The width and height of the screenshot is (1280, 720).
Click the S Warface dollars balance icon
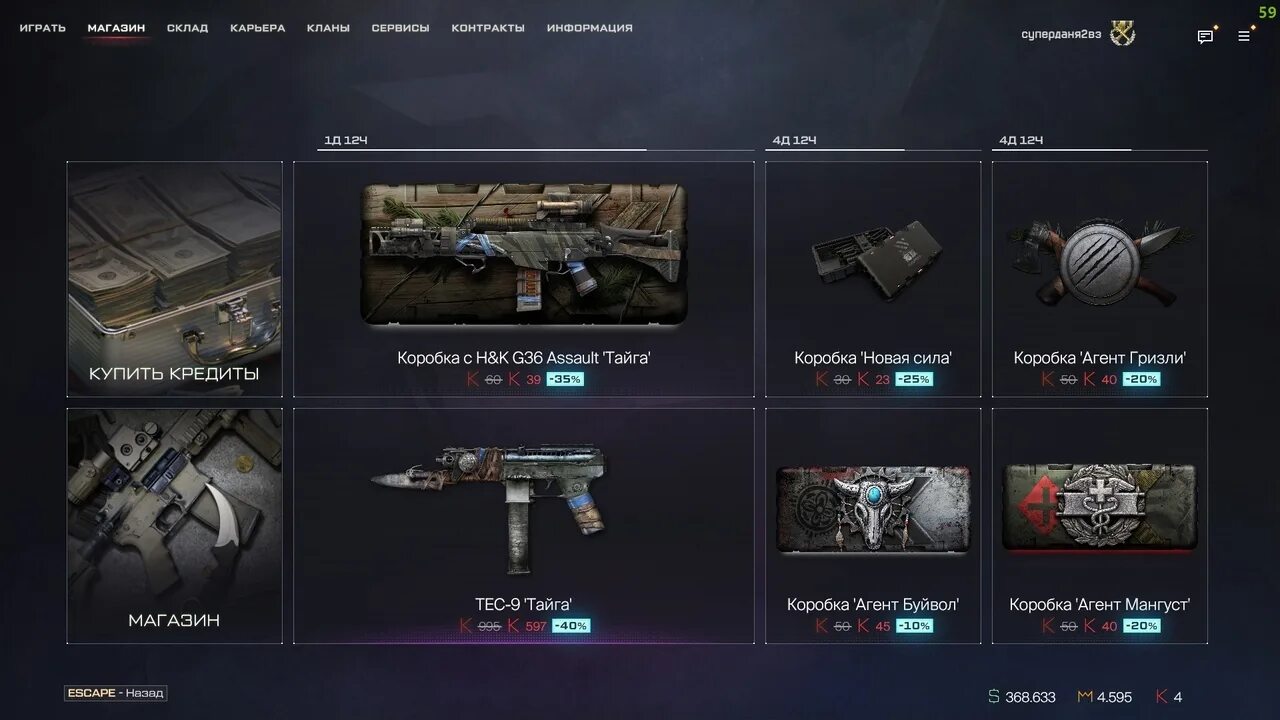993,697
